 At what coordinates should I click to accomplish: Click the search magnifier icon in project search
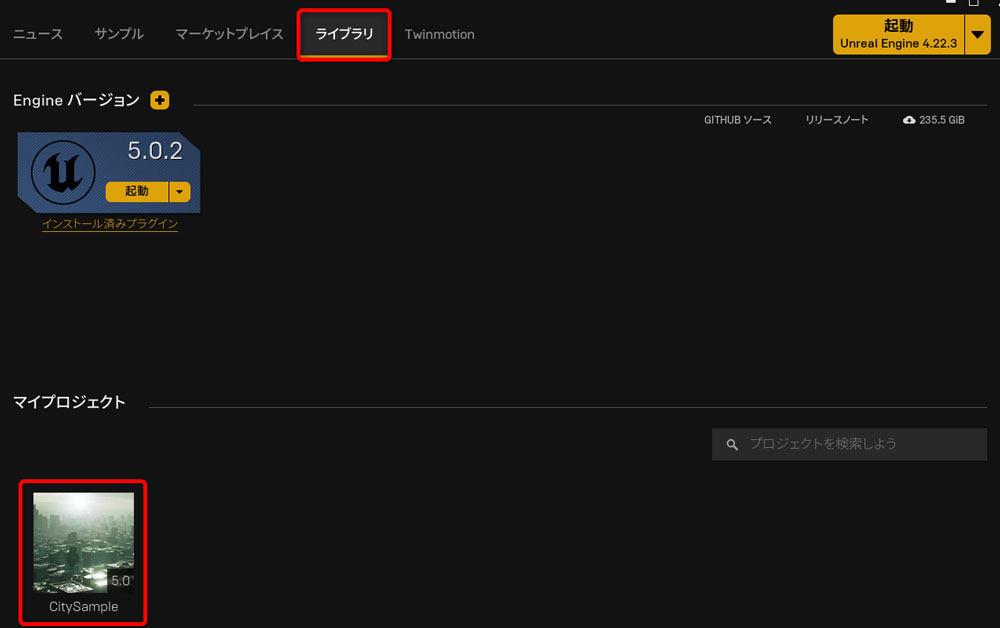(732, 444)
